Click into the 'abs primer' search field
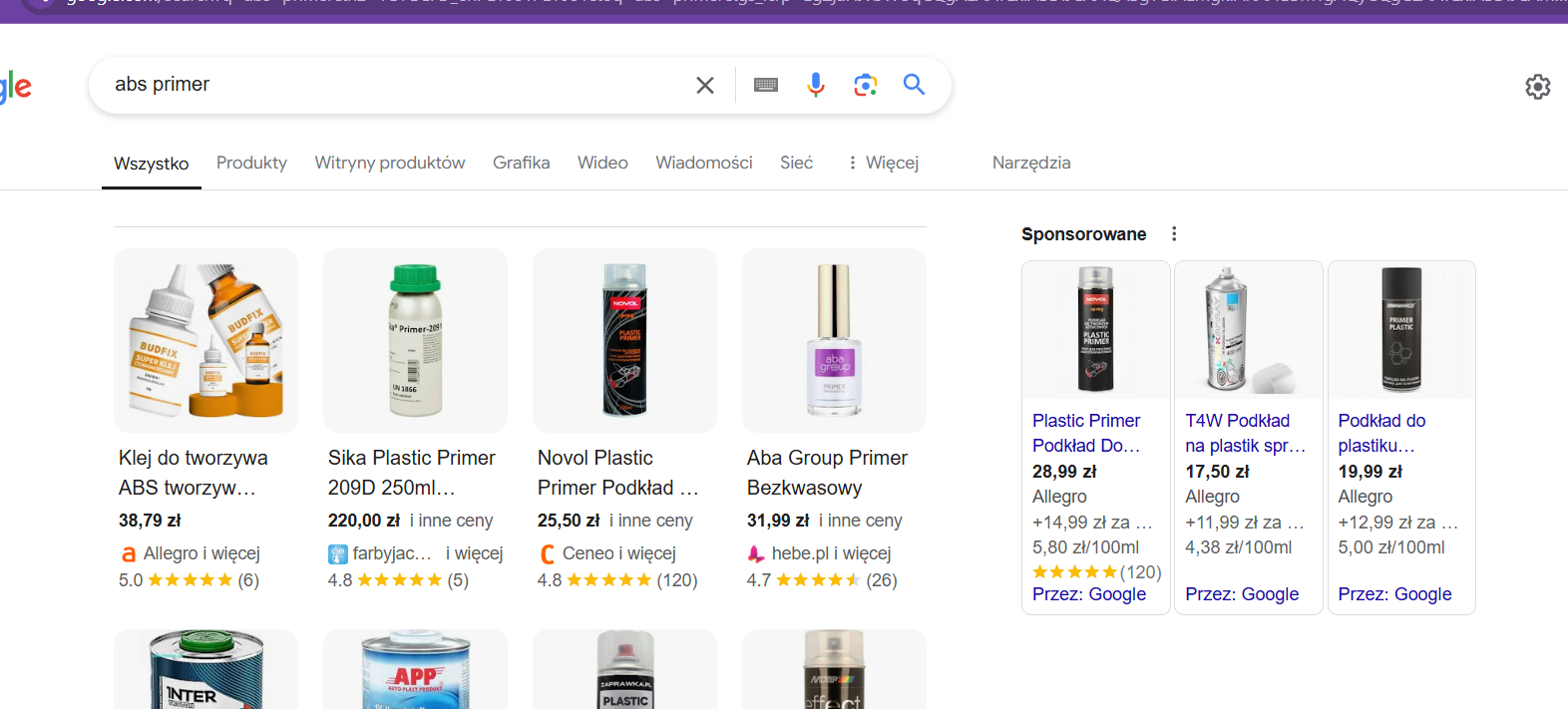 point(399,85)
